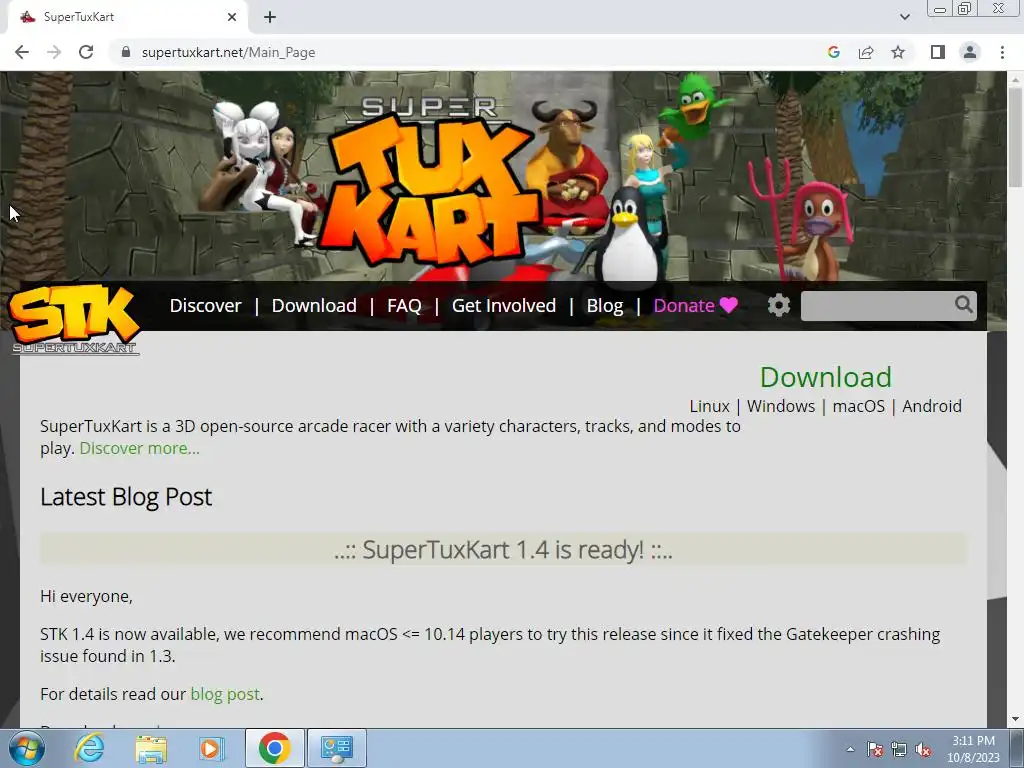Choose the macOS download link

pos(858,406)
